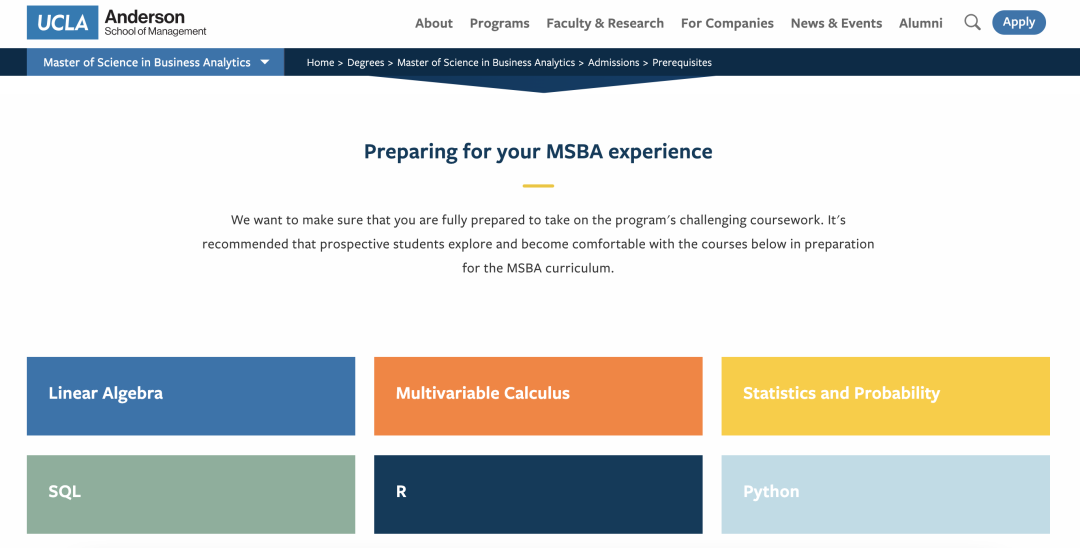The image size is (1080, 548).
Task: Expand the Multivariable Calculus tile
Action: (x=538, y=395)
